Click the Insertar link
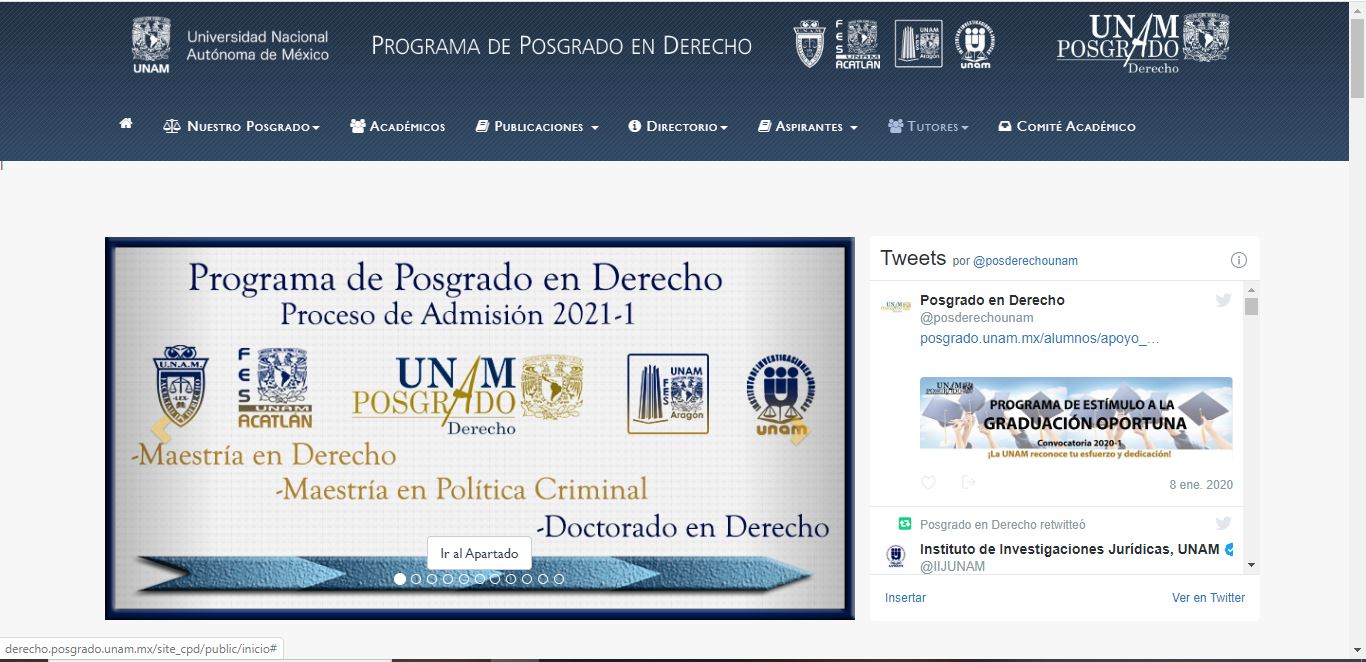1366x662 pixels. 905,598
